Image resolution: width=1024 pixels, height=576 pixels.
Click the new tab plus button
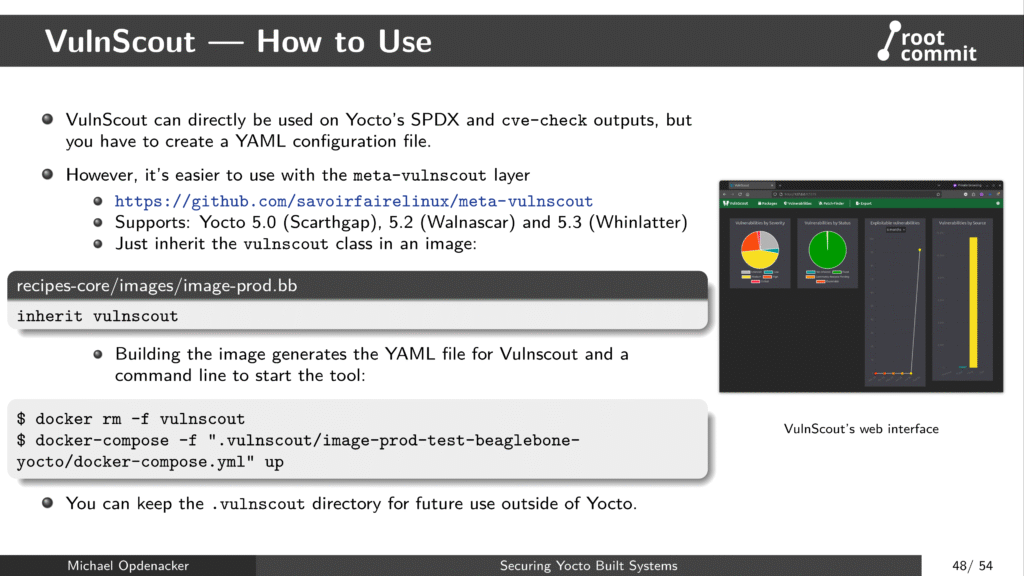779,185
